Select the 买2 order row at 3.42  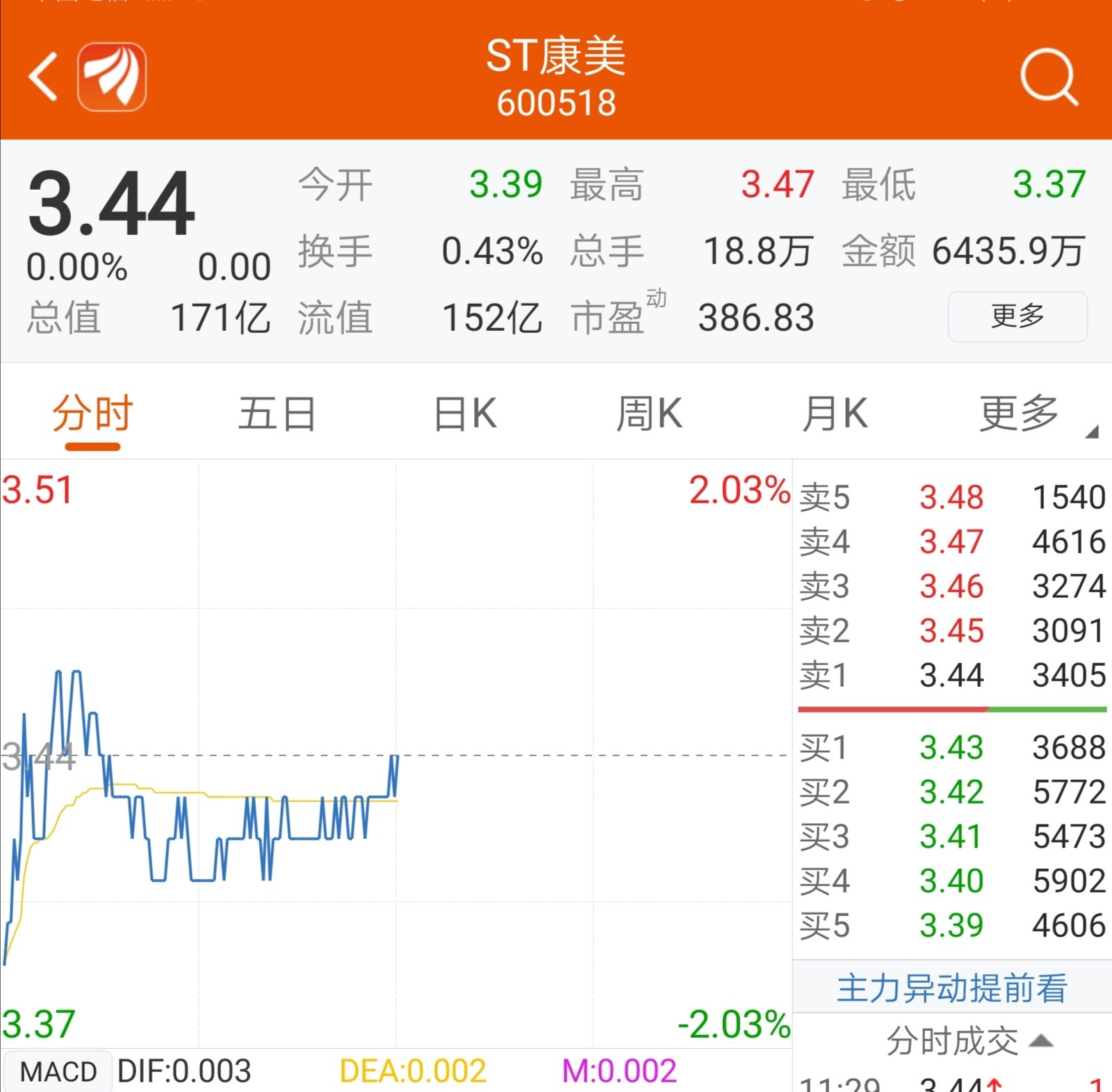point(951,792)
